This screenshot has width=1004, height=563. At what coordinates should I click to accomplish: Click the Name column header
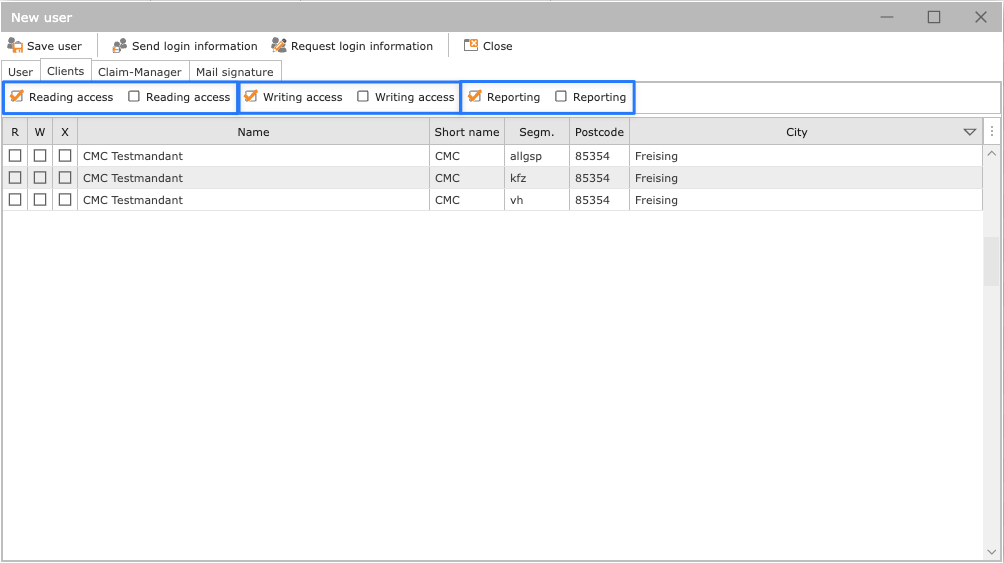pyautogui.click(x=253, y=132)
